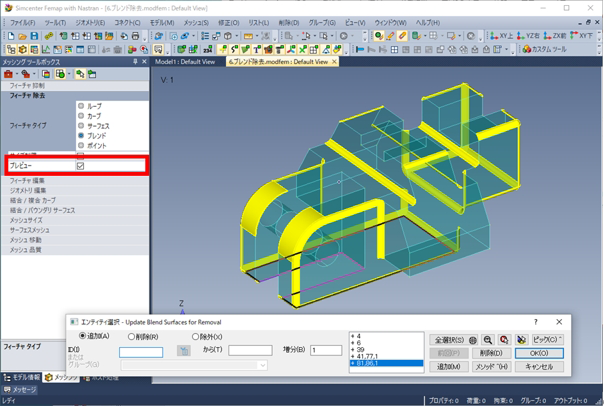The height and width of the screenshot is (406, 604).
Task: Select the ブレンド feature type radio
Action: pyautogui.click(x=81, y=136)
